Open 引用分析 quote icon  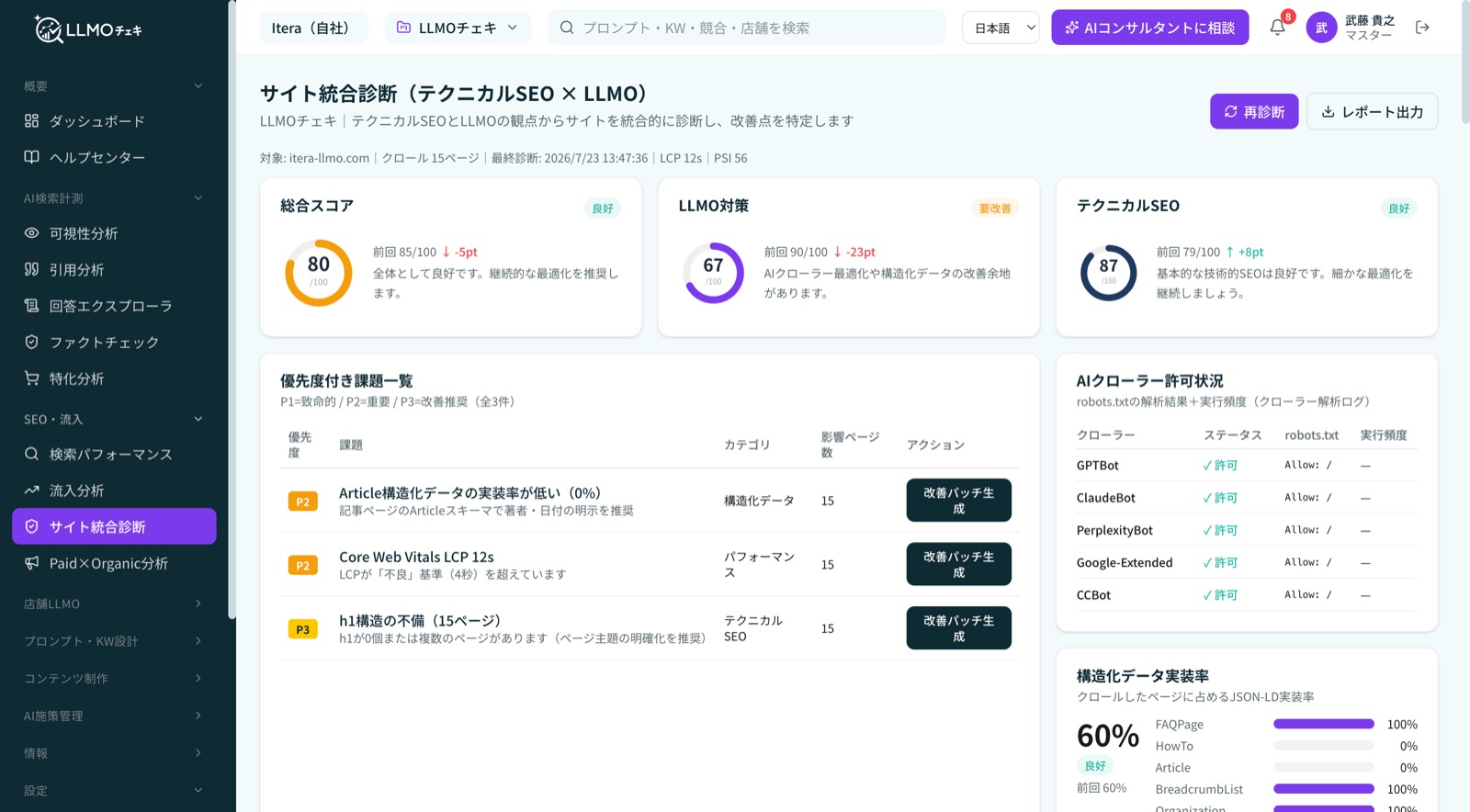31,269
